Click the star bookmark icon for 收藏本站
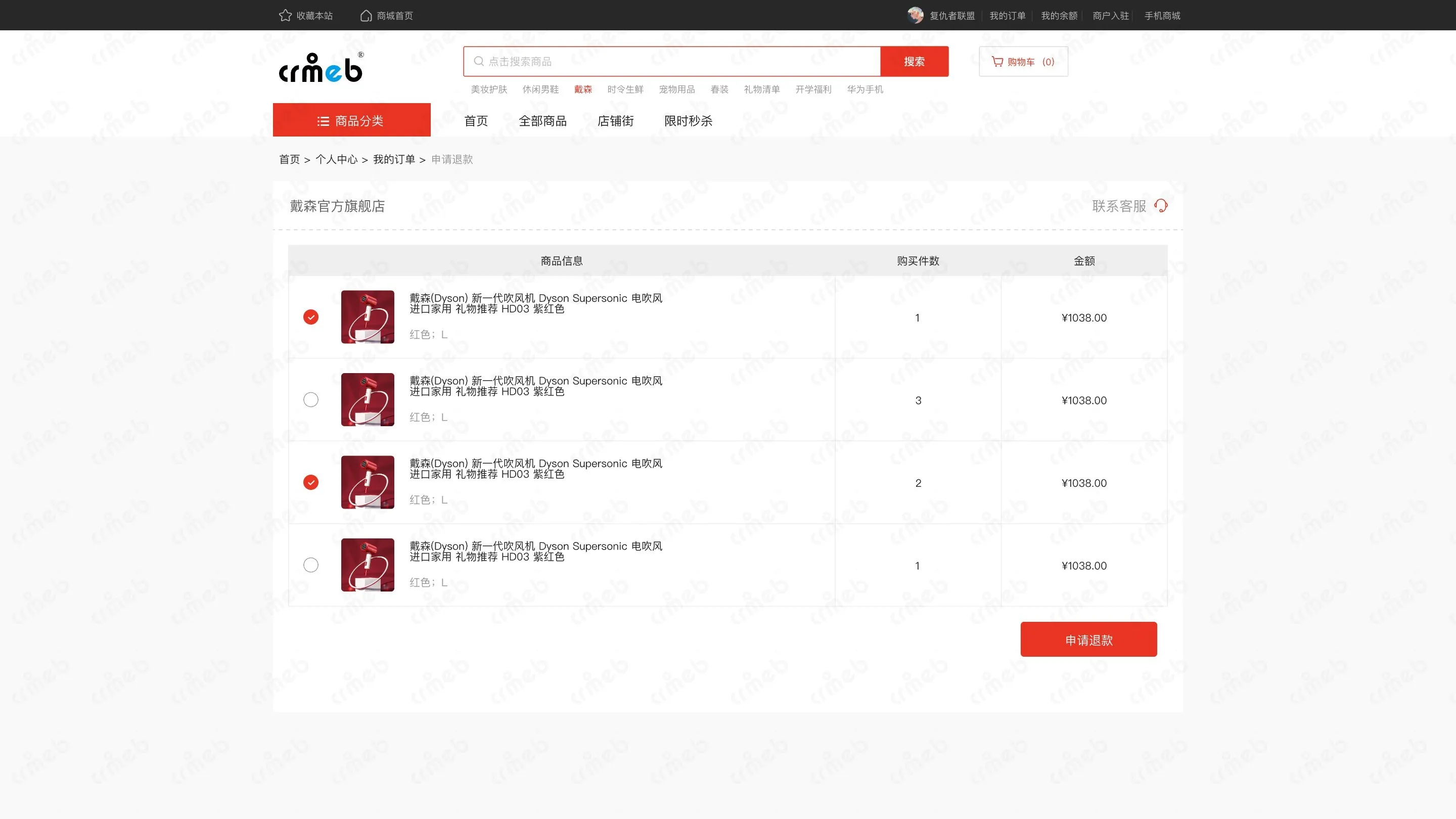Image resolution: width=1456 pixels, height=819 pixels. click(x=286, y=15)
